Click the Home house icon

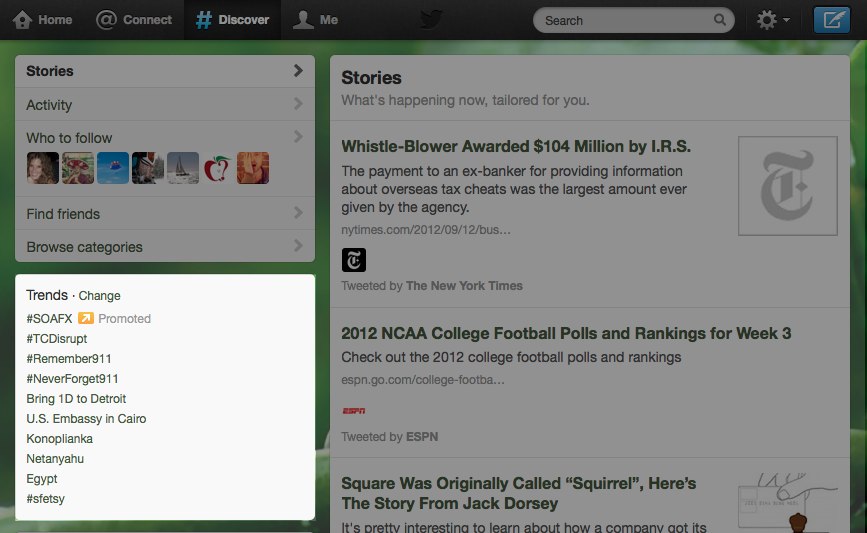point(23,20)
